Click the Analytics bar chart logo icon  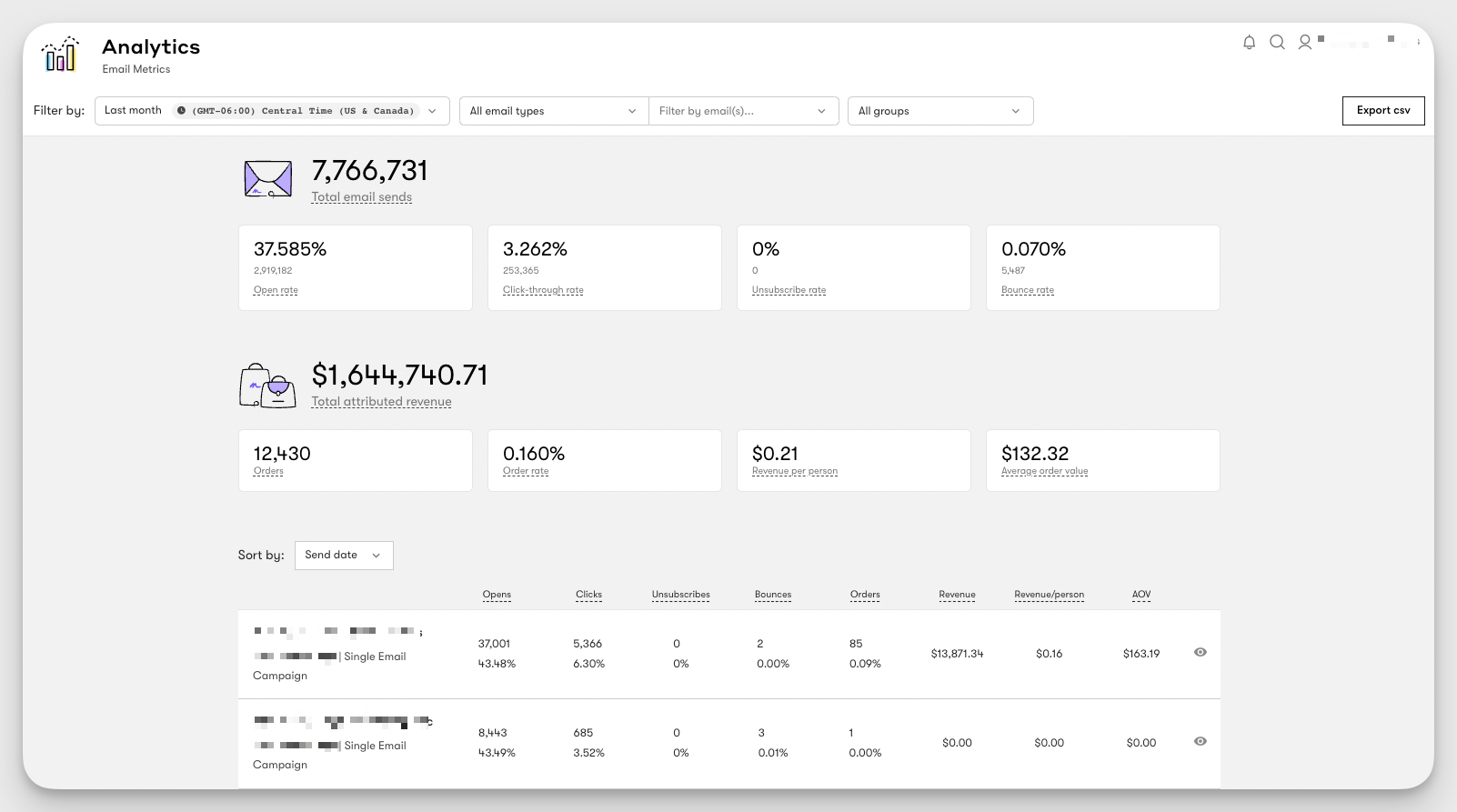[61, 55]
